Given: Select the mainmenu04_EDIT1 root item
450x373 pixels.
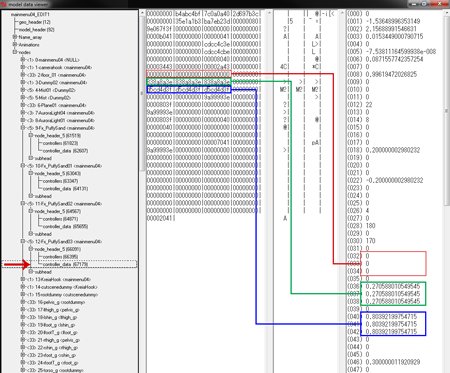Looking at the screenshot, I should tap(30, 14).
